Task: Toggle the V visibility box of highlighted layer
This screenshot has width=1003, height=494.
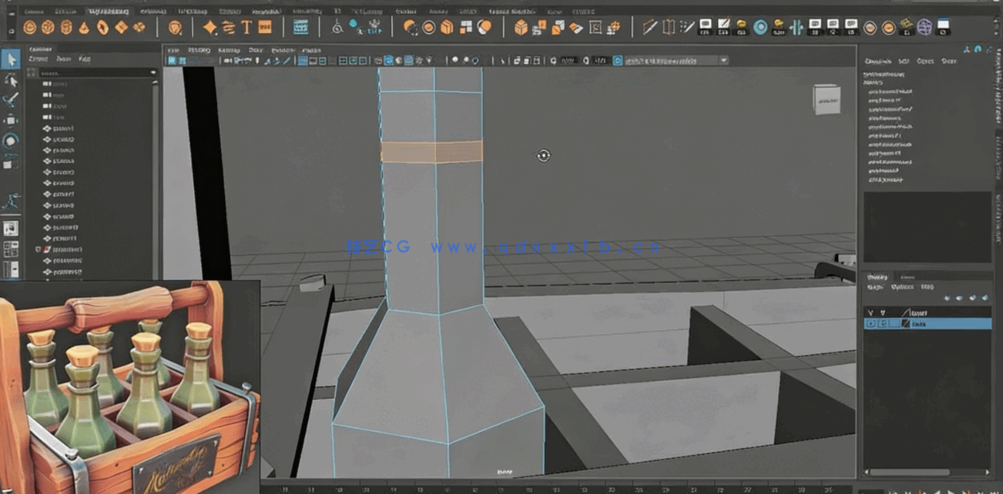Action: 870,324
